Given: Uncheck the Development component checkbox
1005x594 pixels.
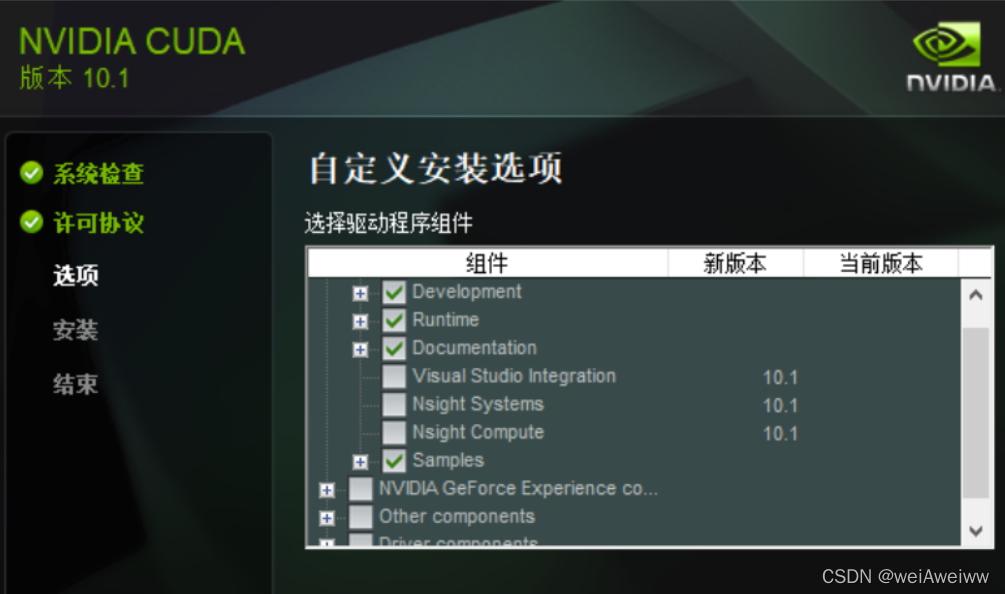Looking at the screenshot, I should click(394, 293).
